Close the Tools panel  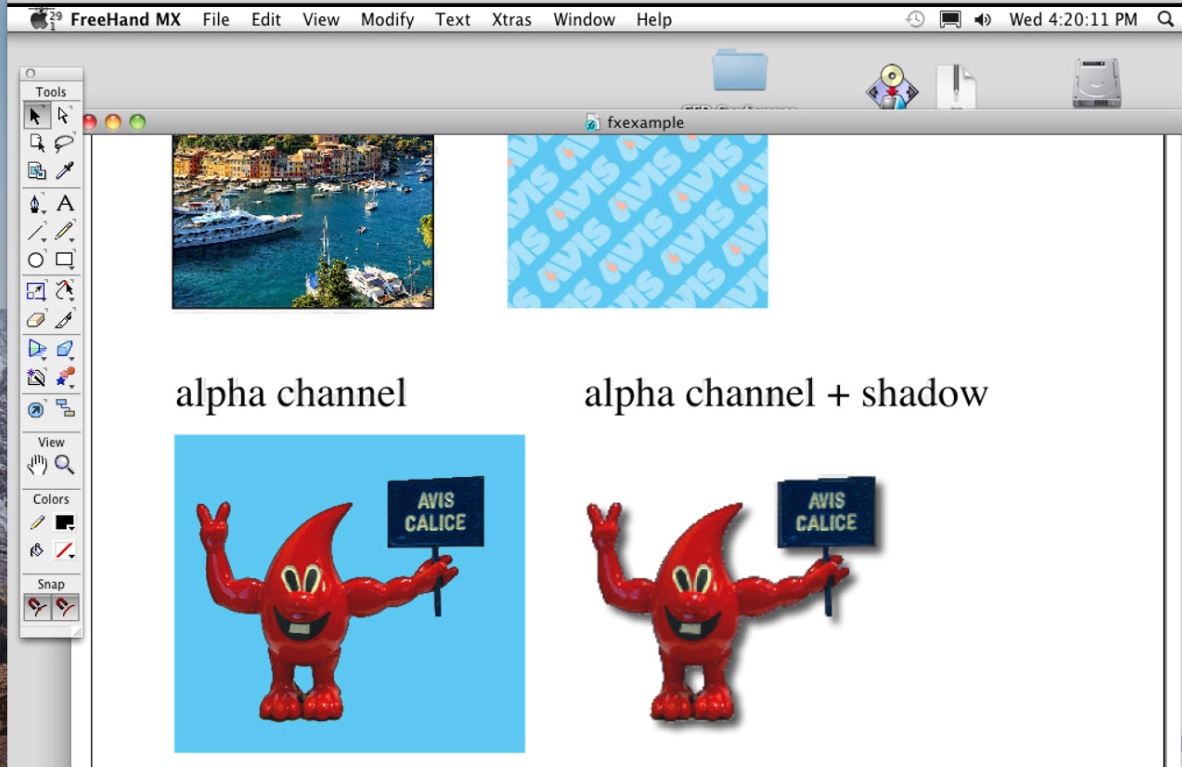[x=30, y=73]
